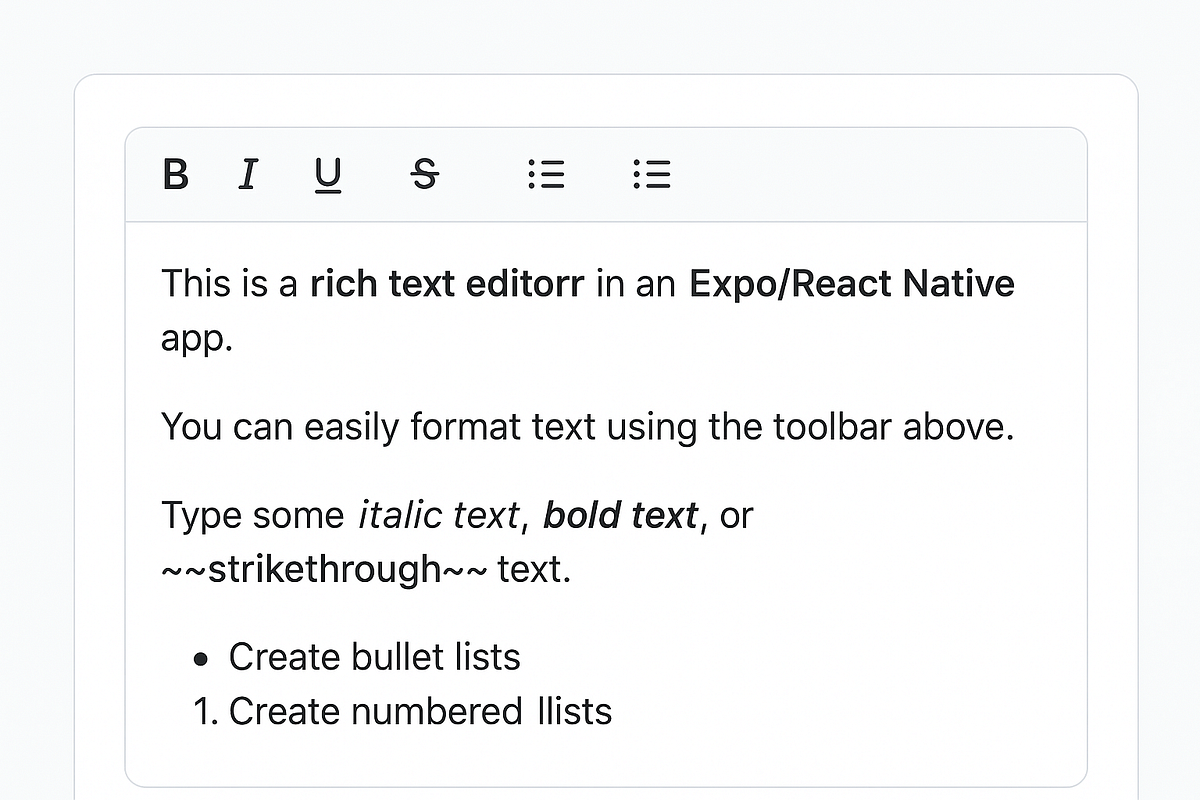This screenshot has width=1200, height=800.
Task: Click the empty toolbar area right of list icons
Action: 880,175
